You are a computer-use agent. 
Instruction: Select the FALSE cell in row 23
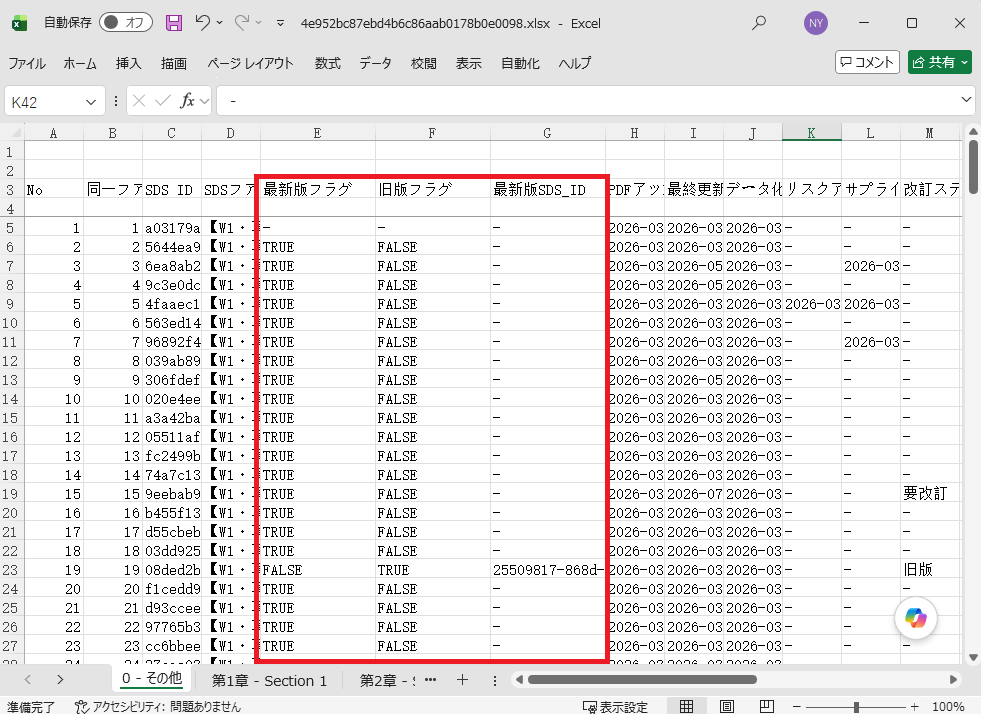pyautogui.click(x=318, y=570)
